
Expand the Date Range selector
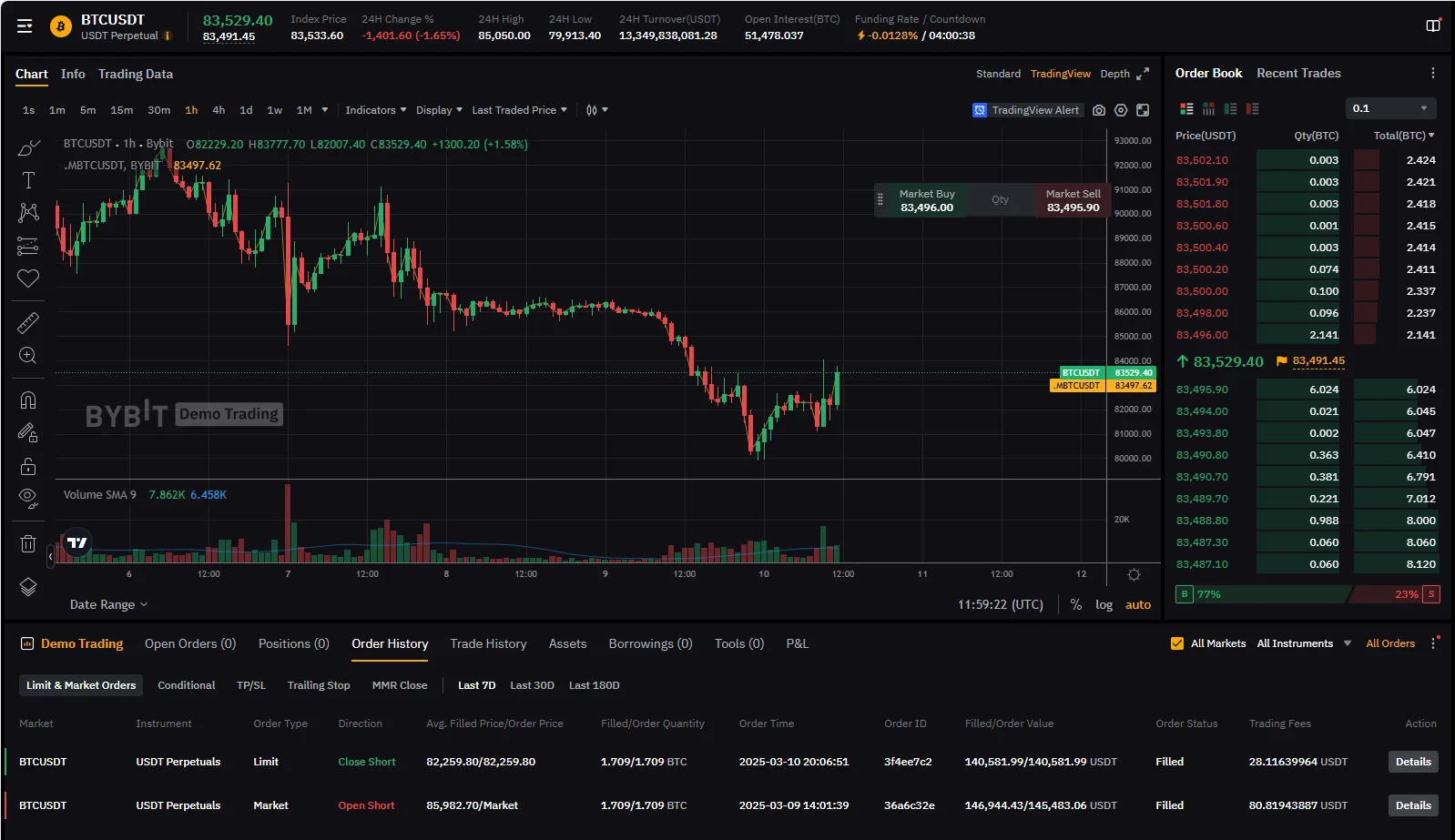point(108,604)
